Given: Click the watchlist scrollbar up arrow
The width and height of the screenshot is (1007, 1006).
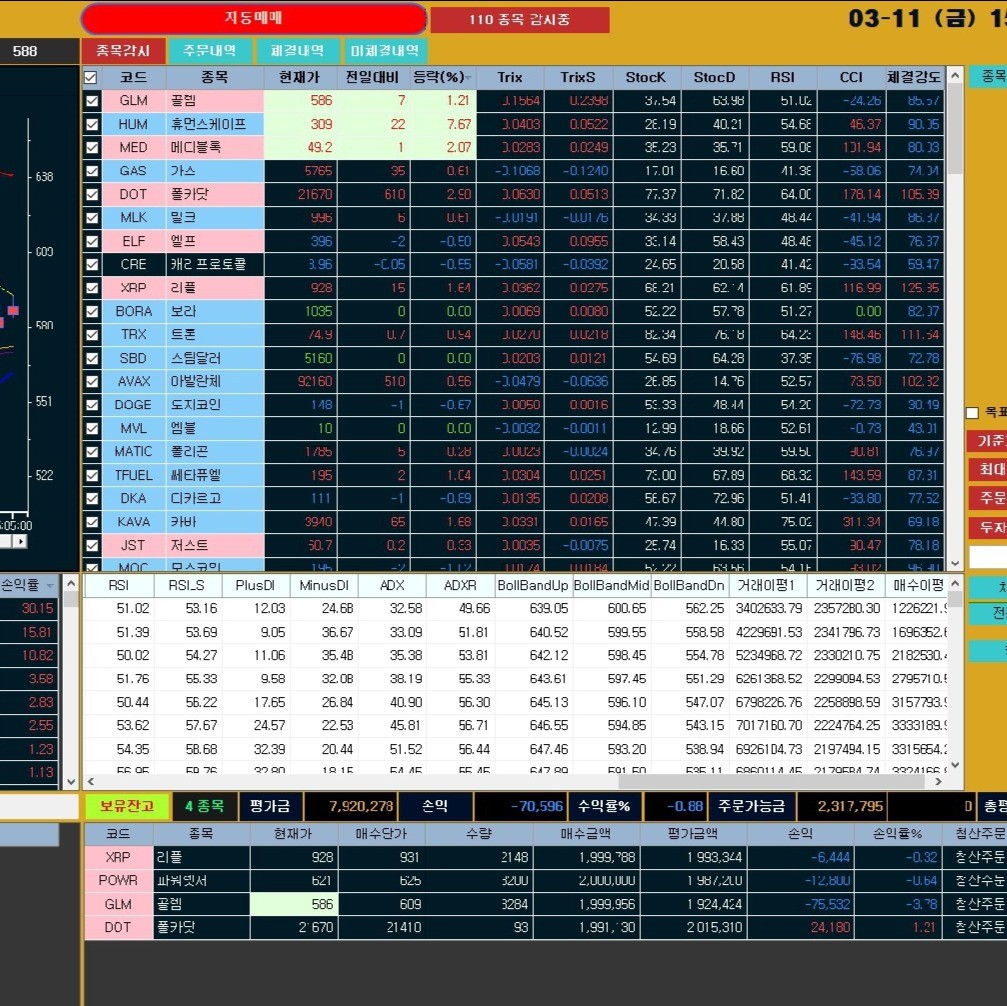Looking at the screenshot, I should [954, 75].
